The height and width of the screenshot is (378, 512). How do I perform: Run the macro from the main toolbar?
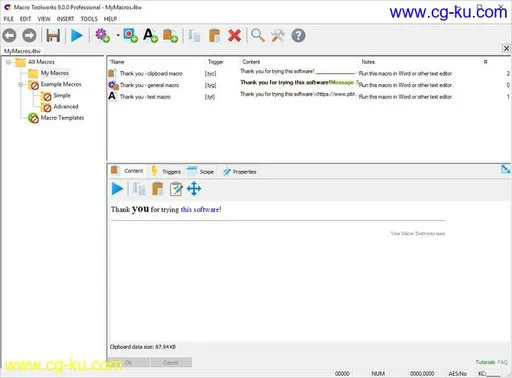pyautogui.click(x=77, y=35)
